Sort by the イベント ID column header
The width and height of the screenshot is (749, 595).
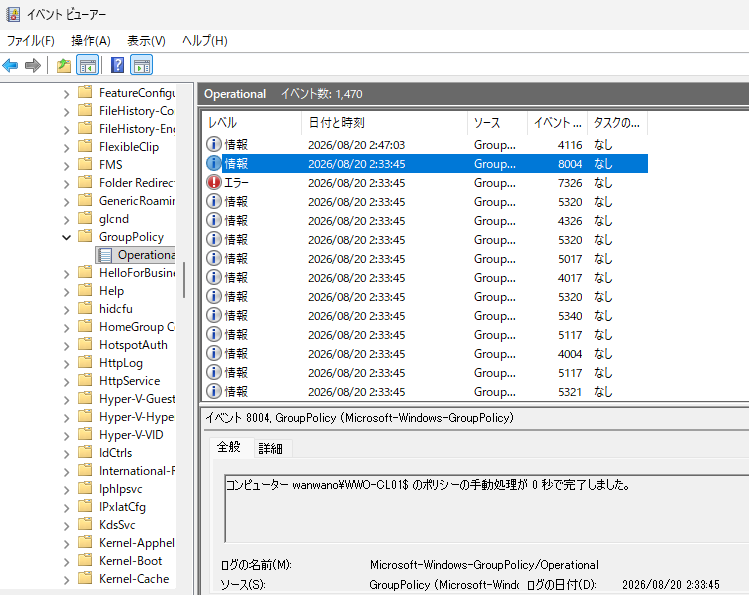pos(557,123)
